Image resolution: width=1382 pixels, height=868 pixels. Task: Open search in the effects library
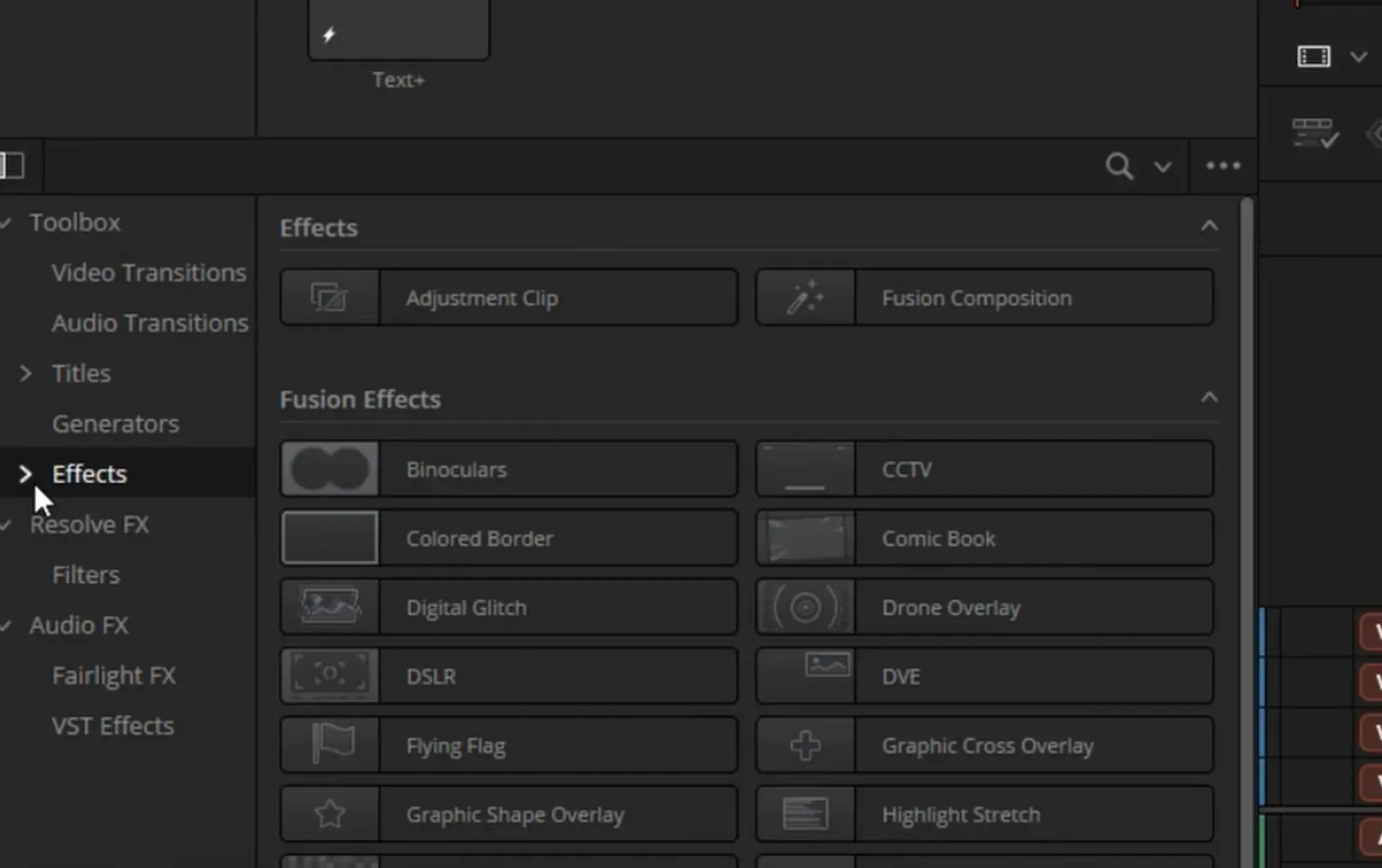click(x=1119, y=166)
